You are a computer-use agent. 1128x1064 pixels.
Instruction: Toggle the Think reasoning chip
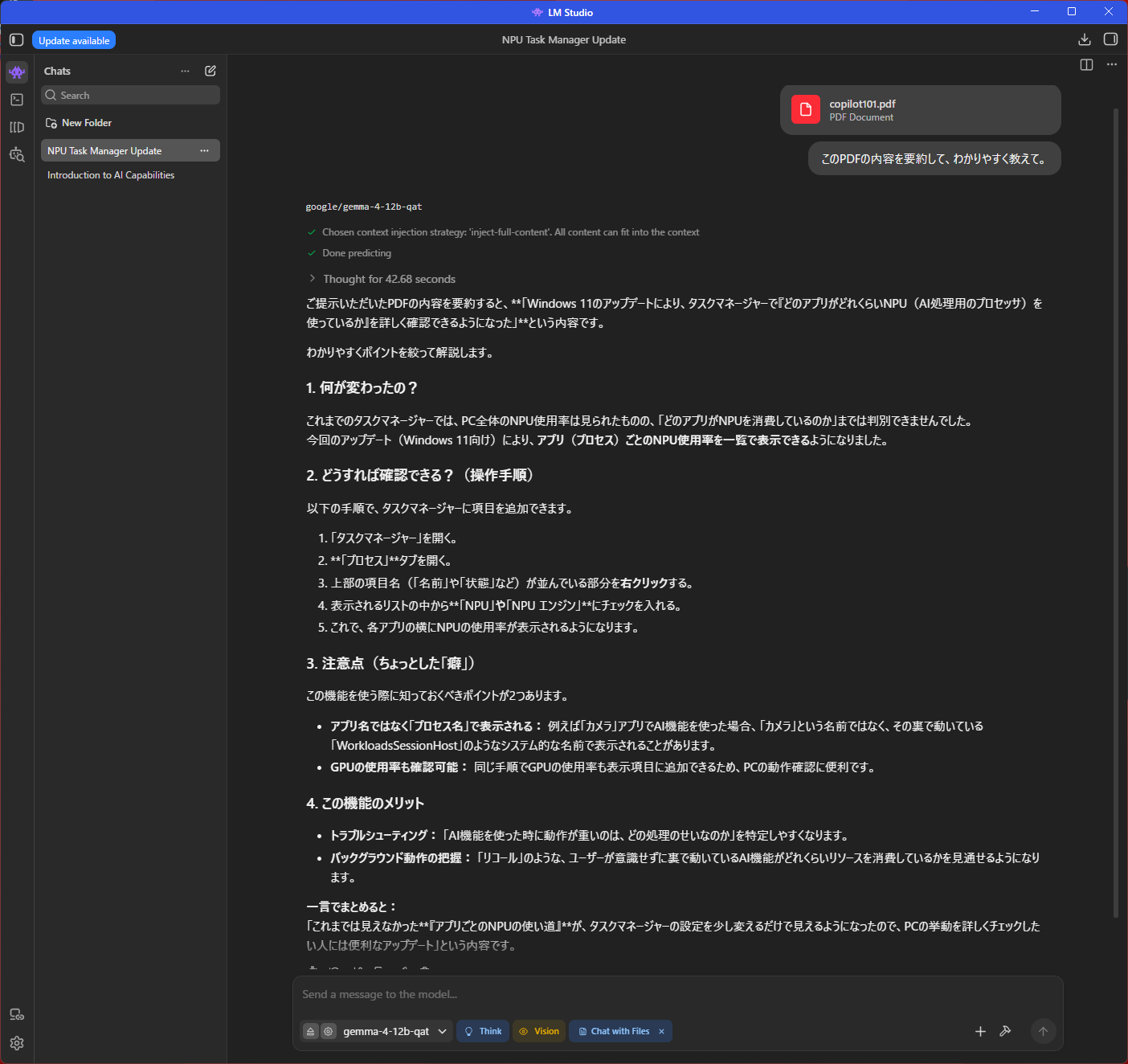[483, 1031]
